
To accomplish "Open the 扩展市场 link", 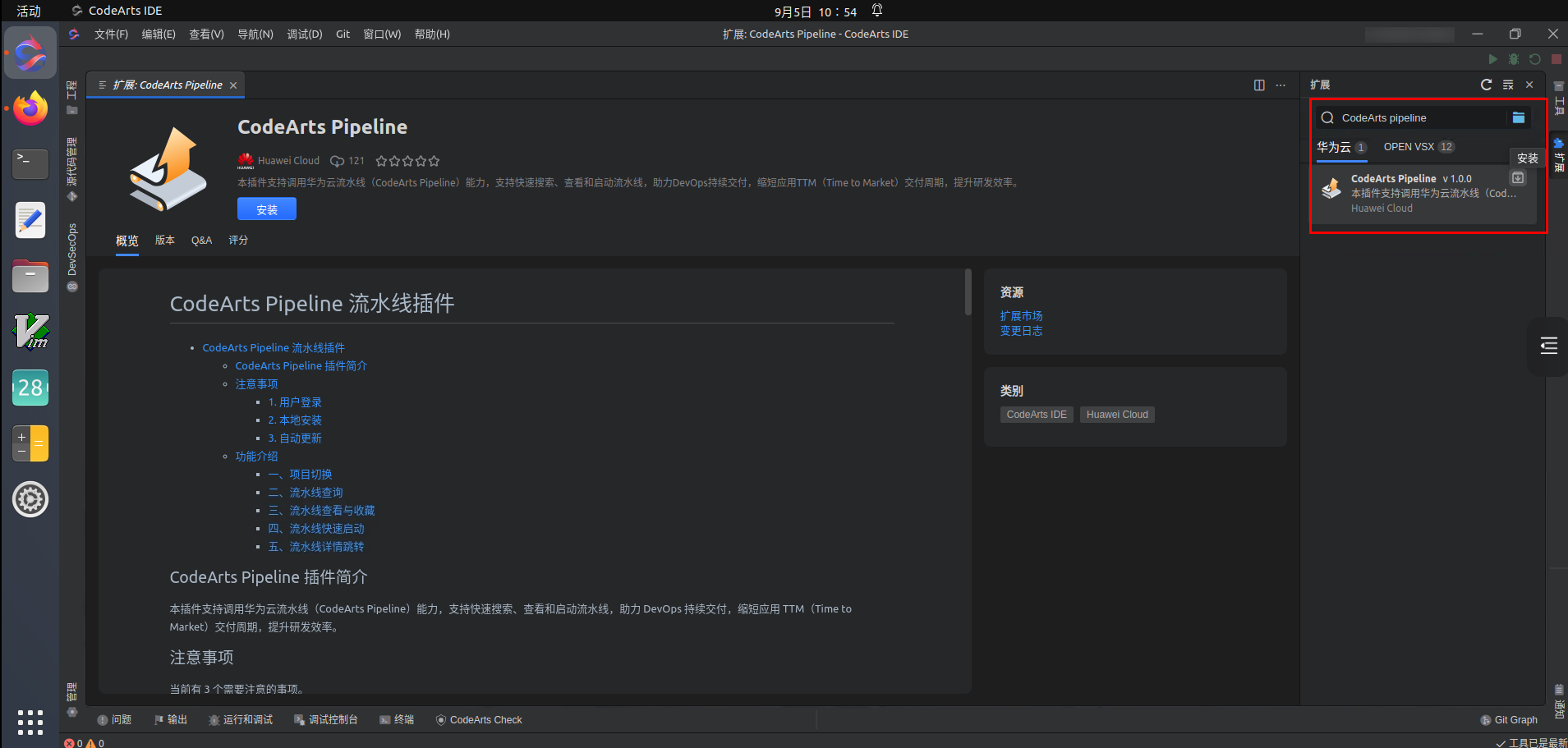I will point(1021,316).
